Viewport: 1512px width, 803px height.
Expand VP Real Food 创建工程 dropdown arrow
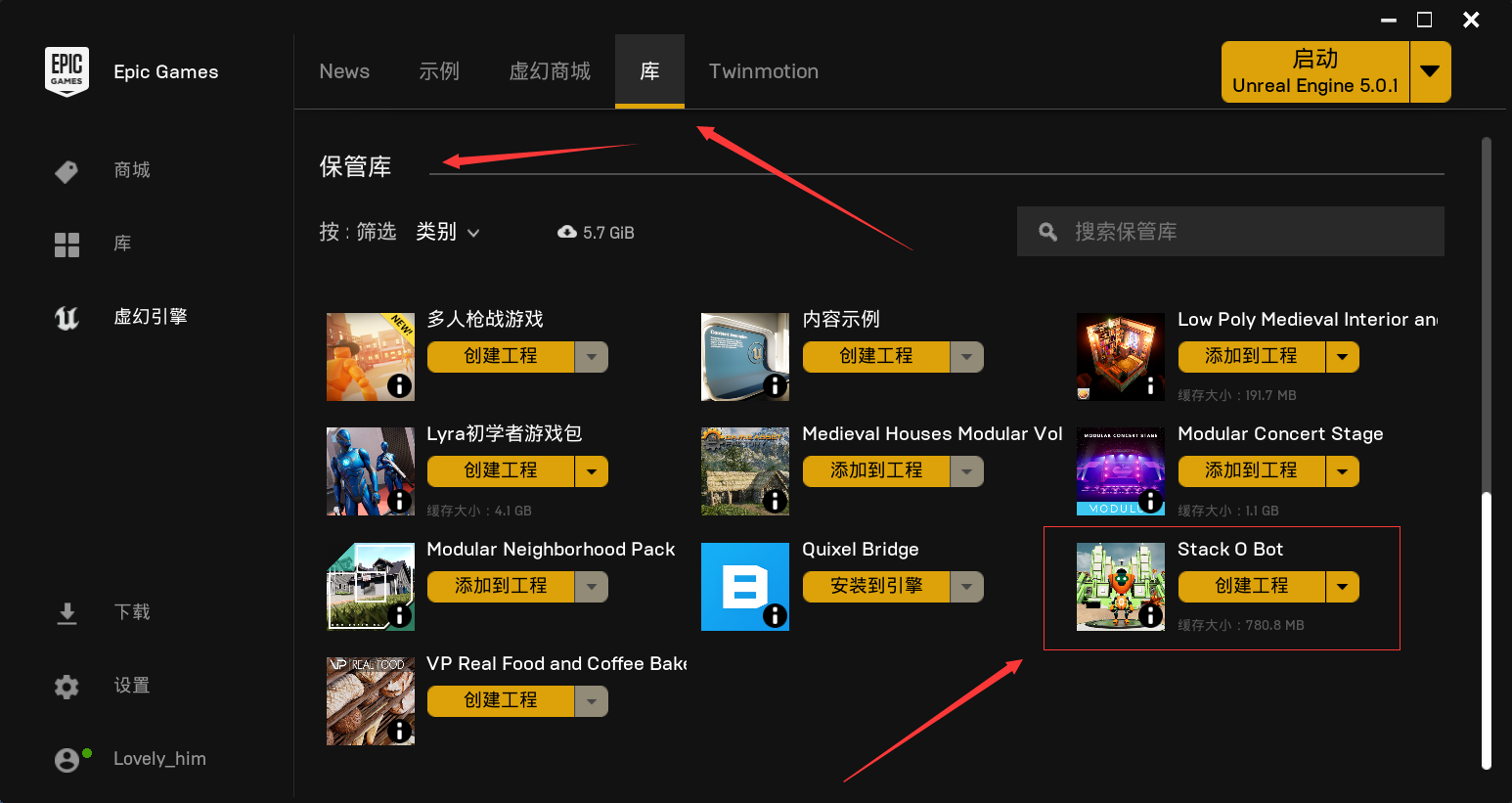click(592, 701)
